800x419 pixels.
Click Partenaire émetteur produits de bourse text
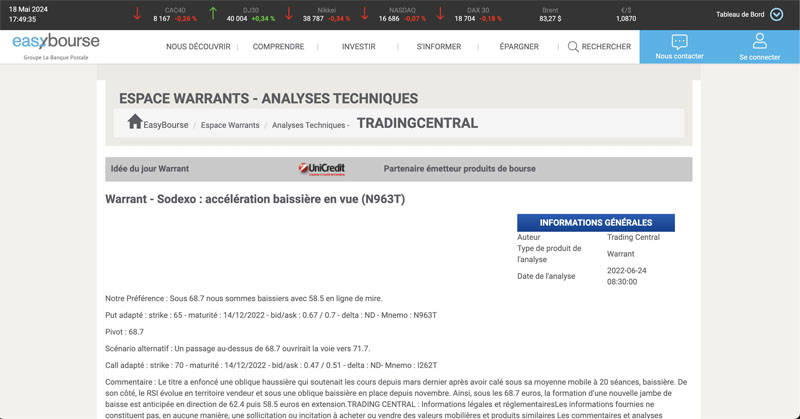[x=460, y=169]
